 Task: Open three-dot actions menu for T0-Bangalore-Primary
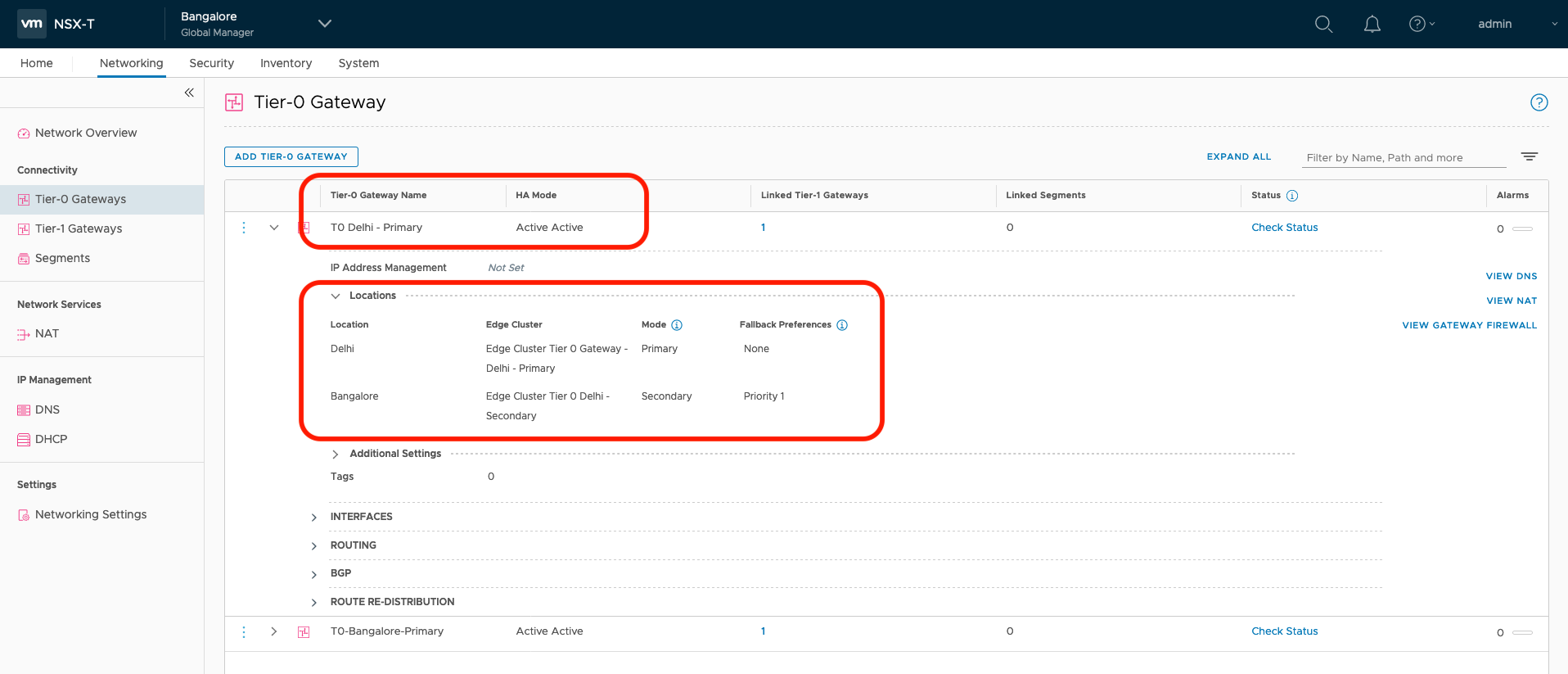(244, 631)
